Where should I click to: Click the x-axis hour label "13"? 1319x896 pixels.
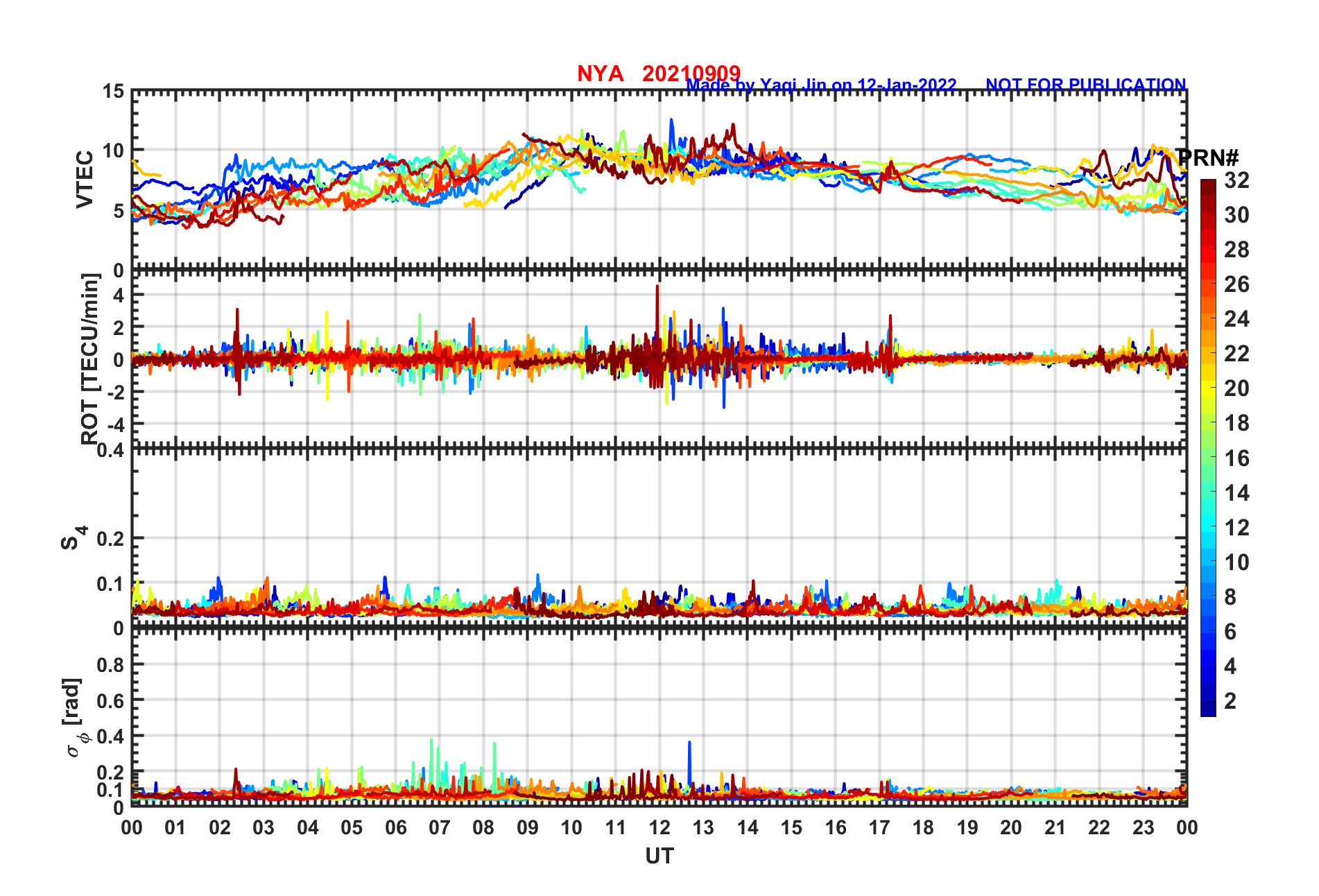(703, 827)
